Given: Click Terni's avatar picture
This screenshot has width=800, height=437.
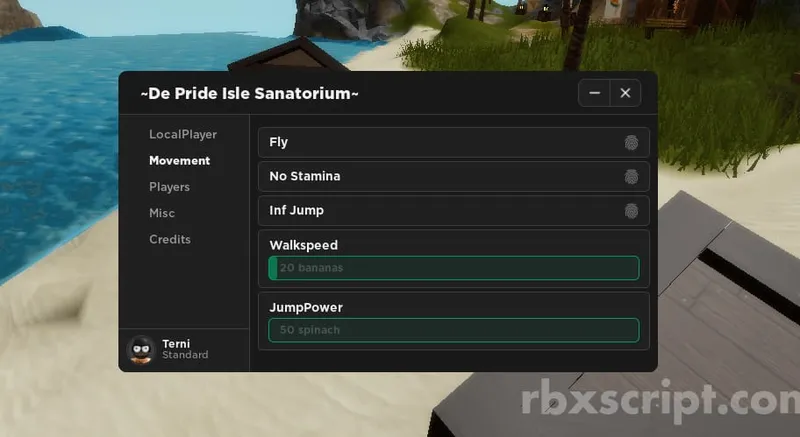Looking at the screenshot, I should pos(141,350).
